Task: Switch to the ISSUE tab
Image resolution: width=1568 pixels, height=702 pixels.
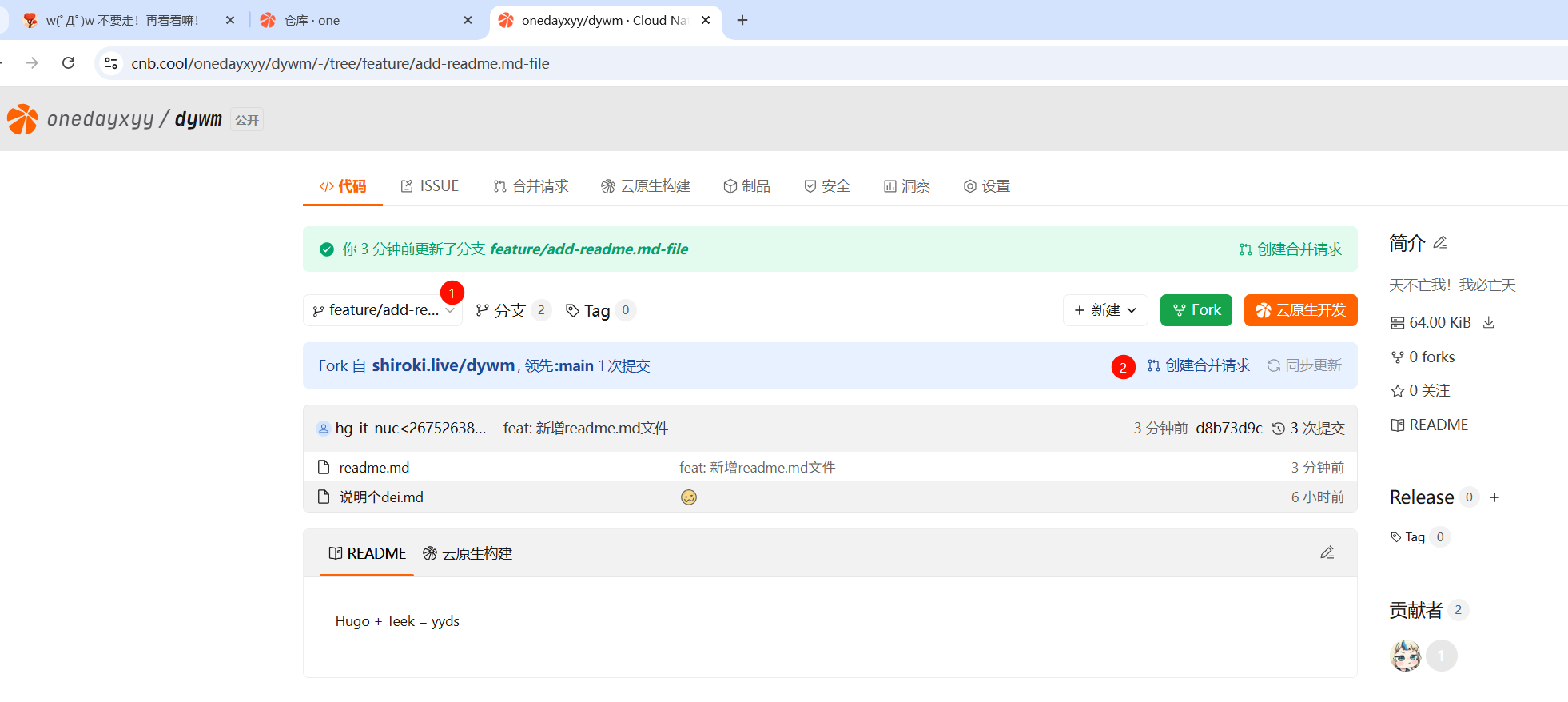Action: (x=430, y=186)
